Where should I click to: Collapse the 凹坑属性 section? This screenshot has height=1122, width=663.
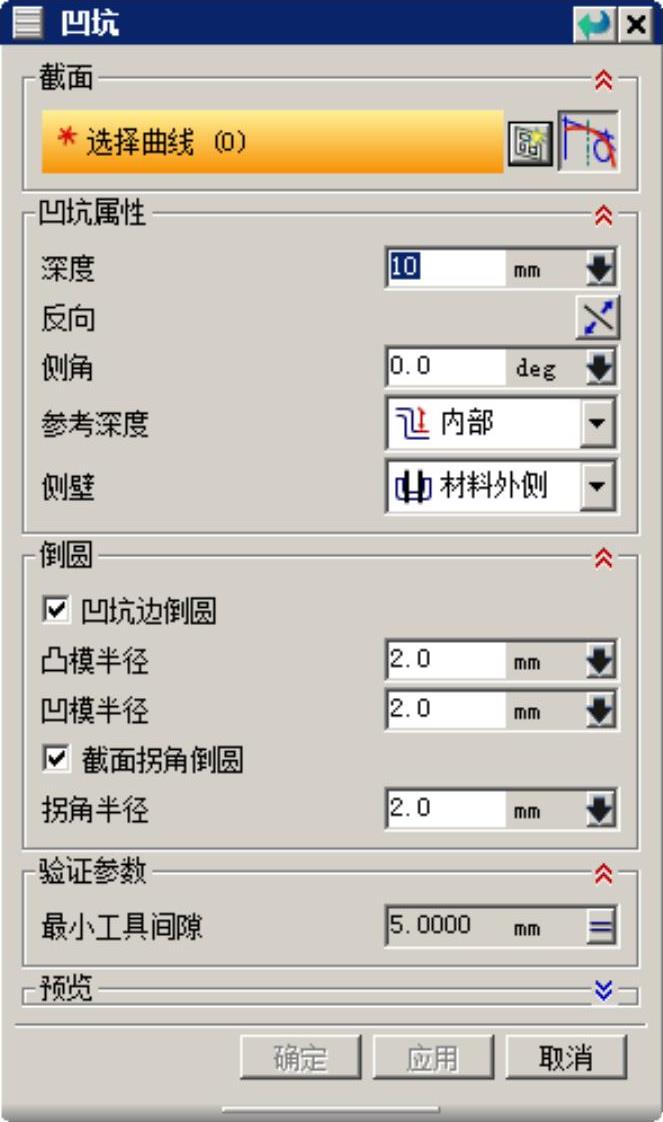(x=604, y=215)
